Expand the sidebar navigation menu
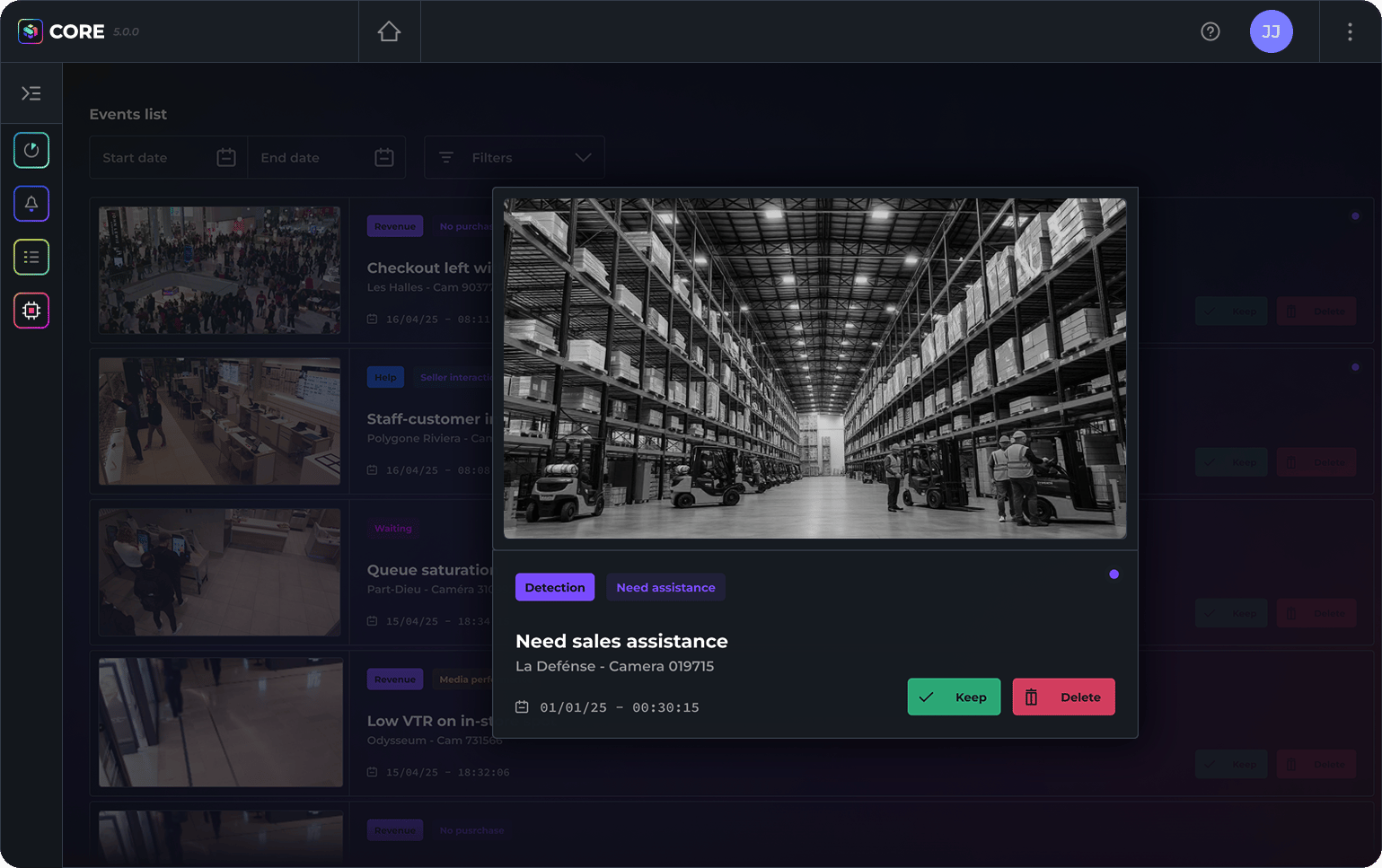This screenshot has height=868, width=1382. (31, 93)
